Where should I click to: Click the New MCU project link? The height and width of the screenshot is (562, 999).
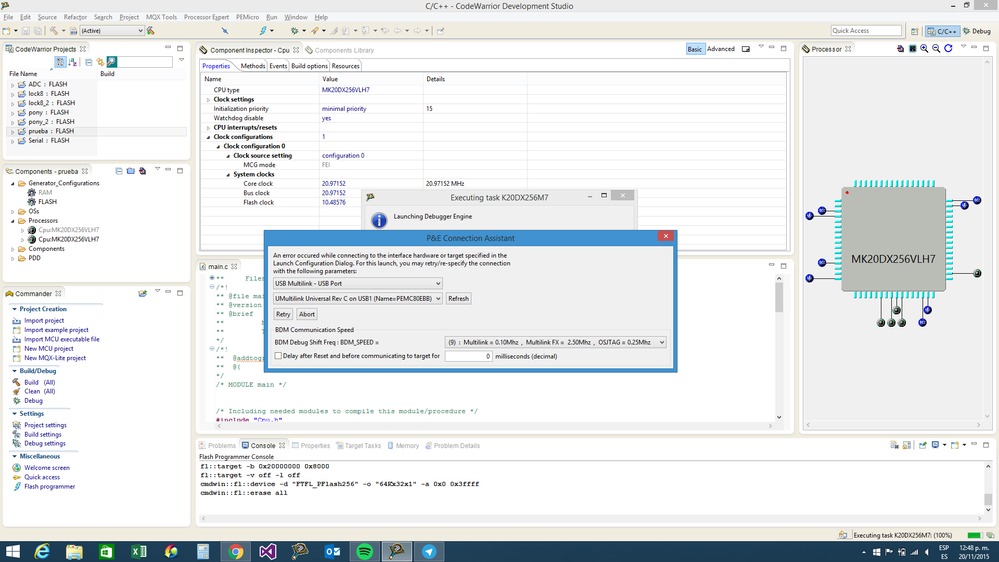tap(48, 349)
